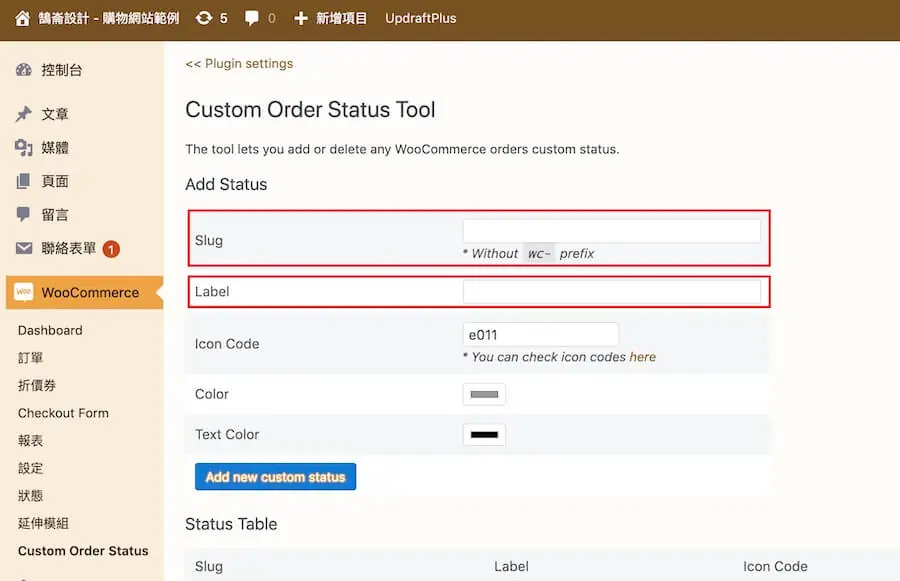Open the updates icon showing 5
Viewport: 900px width, 581px height.
tap(204, 18)
